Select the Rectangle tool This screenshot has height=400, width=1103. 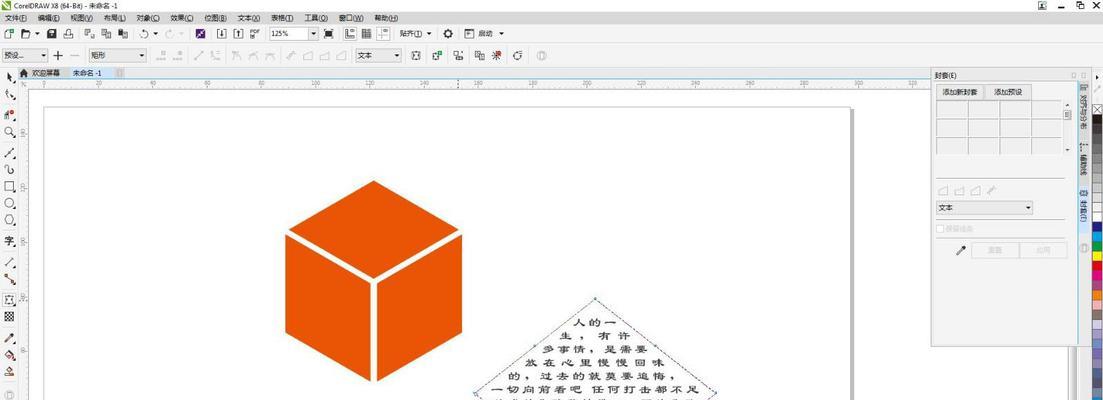pos(9,186)
